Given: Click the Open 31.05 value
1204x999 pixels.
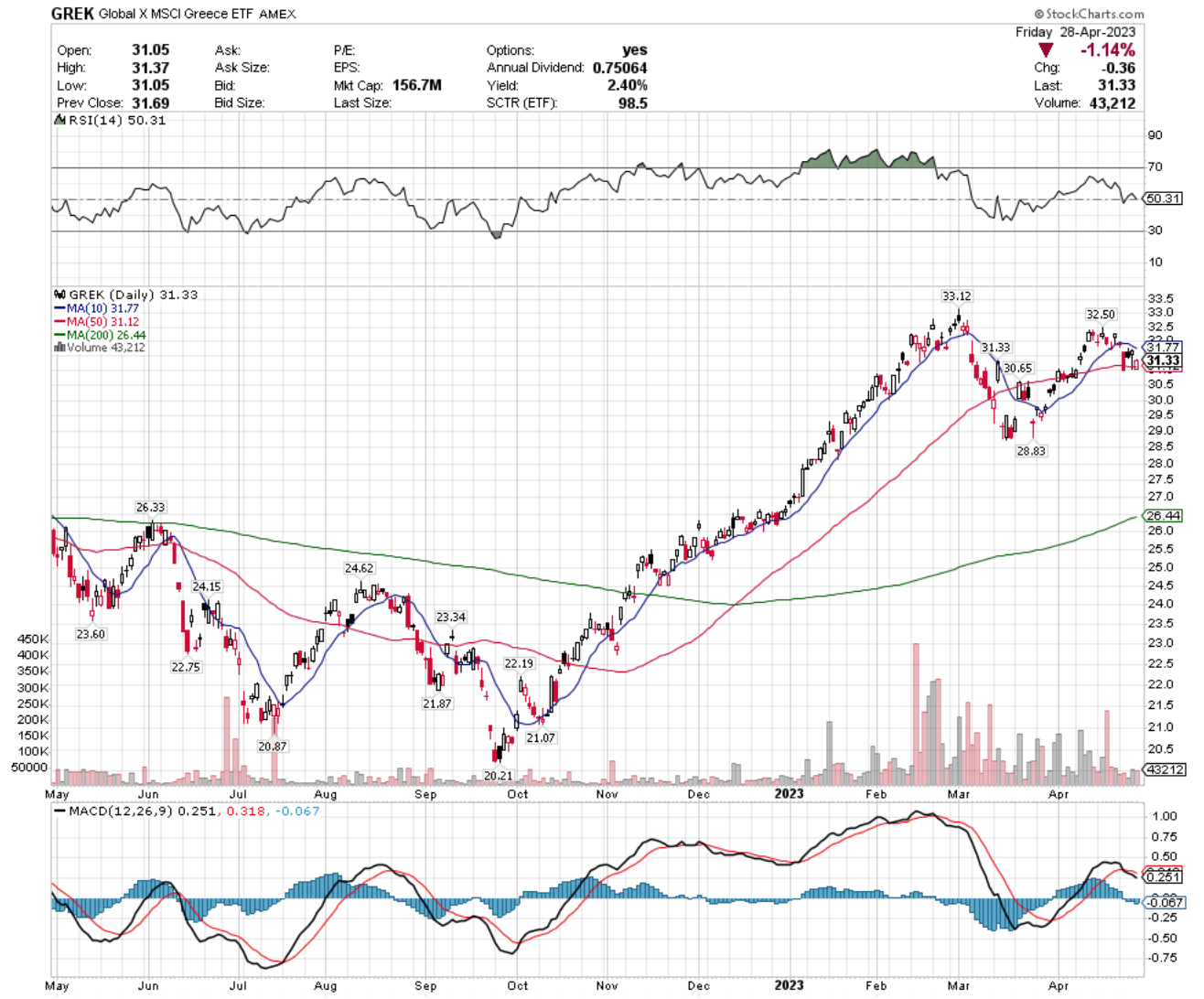Looking at the screenshot, I should 150,50.
